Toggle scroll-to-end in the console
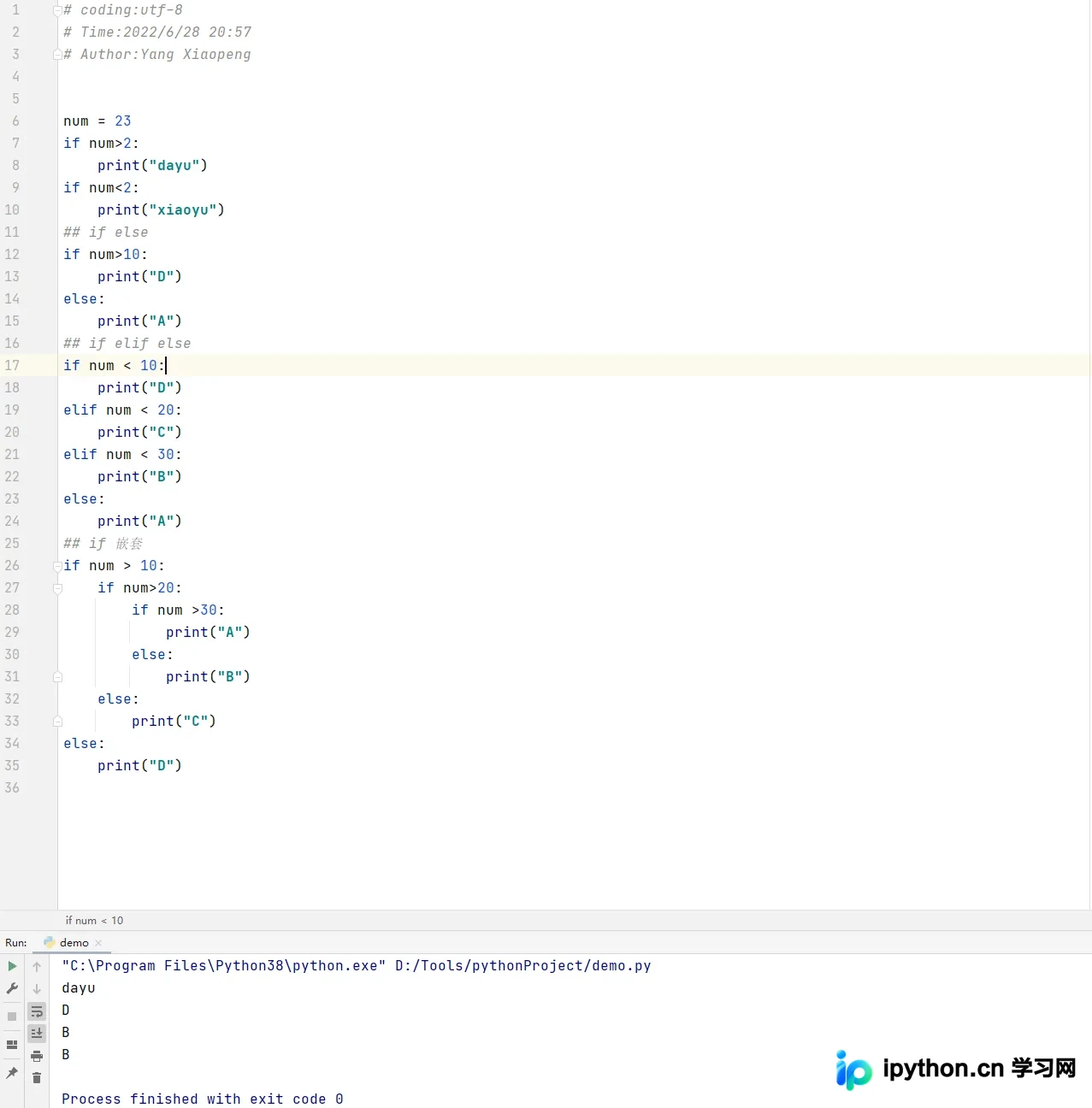Image resolution: width=1092 pixels, height=1108 pixels. pos(37,1034)
